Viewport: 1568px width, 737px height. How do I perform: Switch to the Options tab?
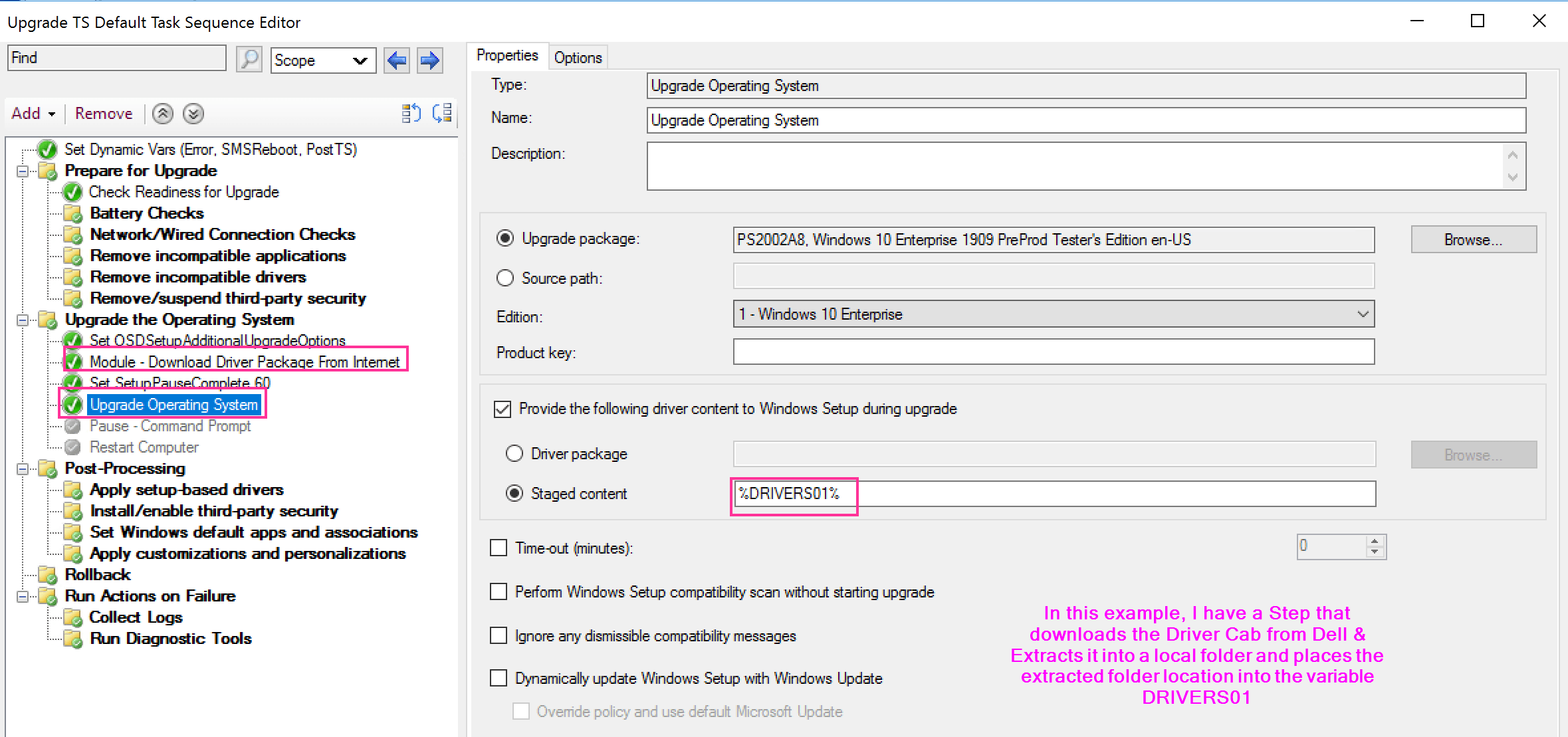577,57
